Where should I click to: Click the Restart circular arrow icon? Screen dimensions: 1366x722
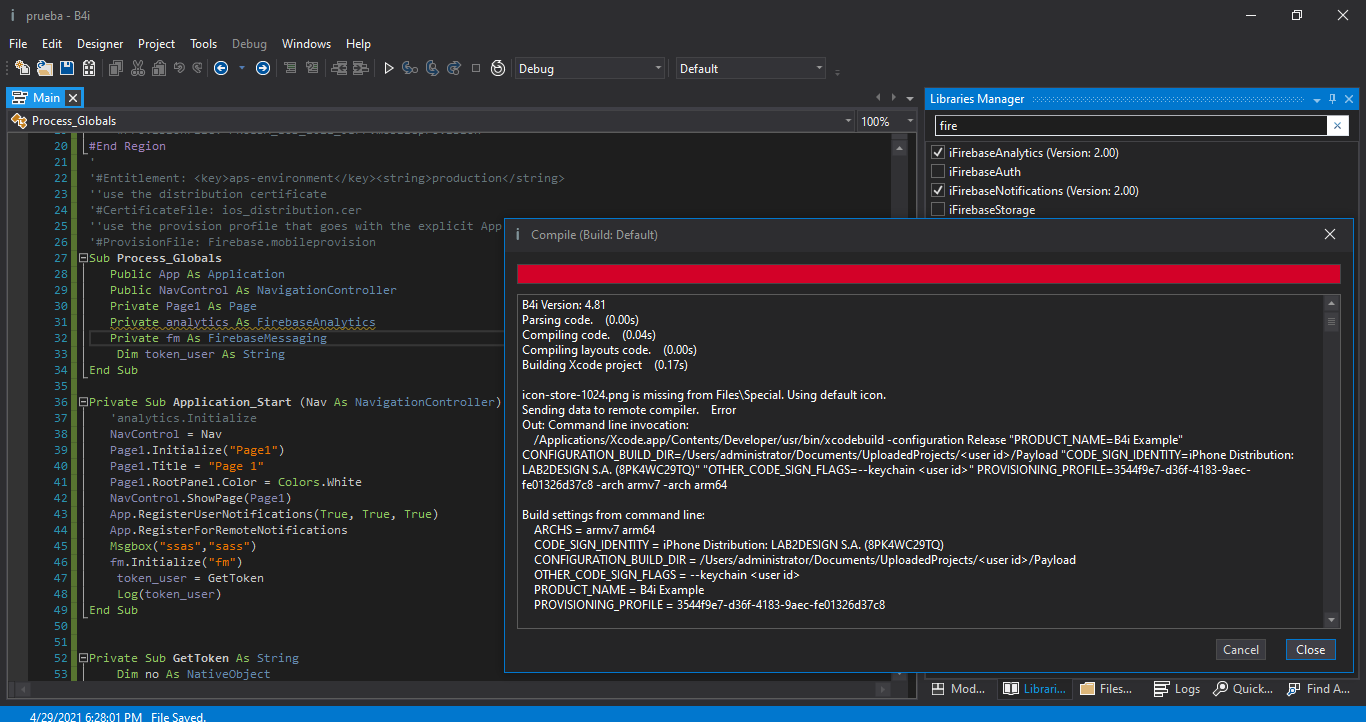click(498, 68)
